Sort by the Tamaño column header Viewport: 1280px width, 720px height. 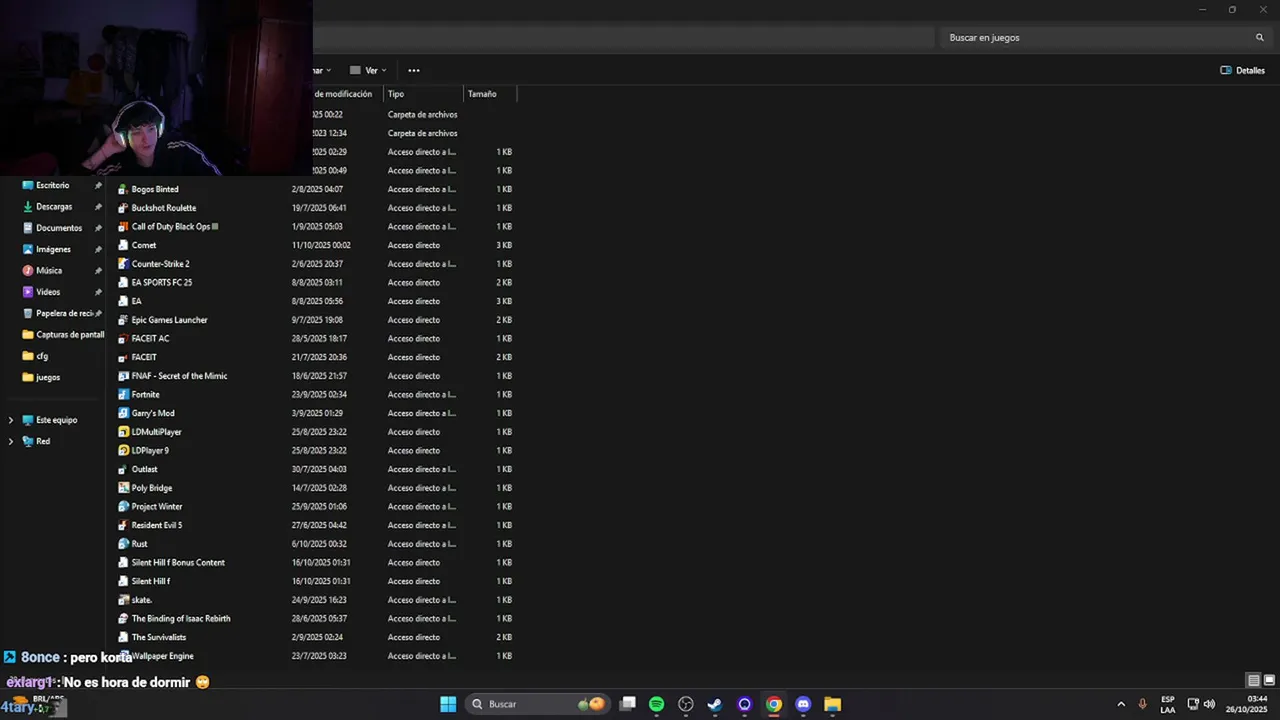coord(490,94)
